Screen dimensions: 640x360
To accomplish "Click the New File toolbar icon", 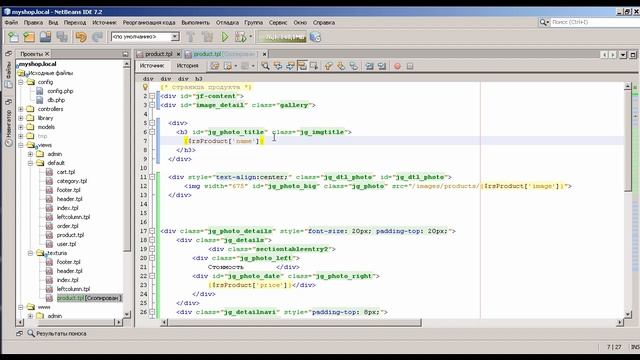I will coord(13,37).
